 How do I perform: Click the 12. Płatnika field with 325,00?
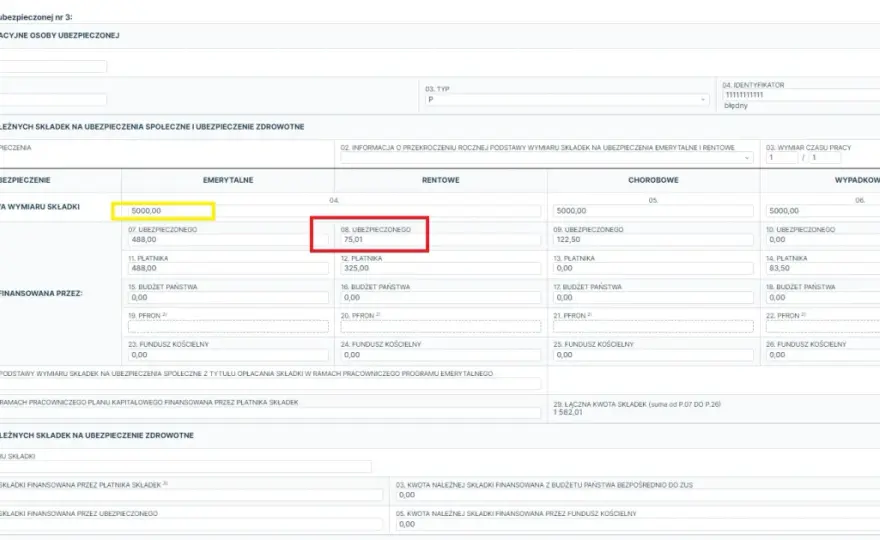(x=441, y=268)
